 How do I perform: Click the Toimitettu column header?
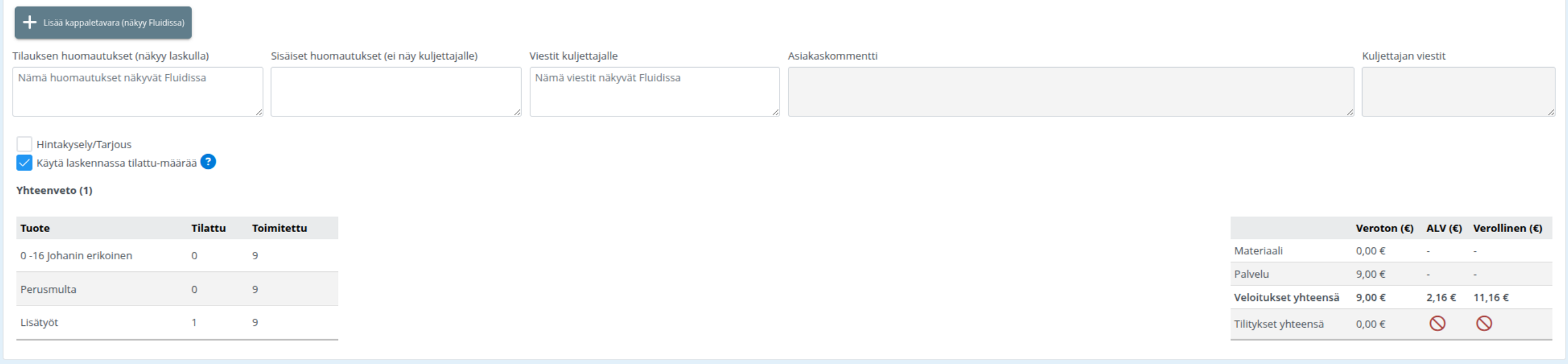click(280, 228)
